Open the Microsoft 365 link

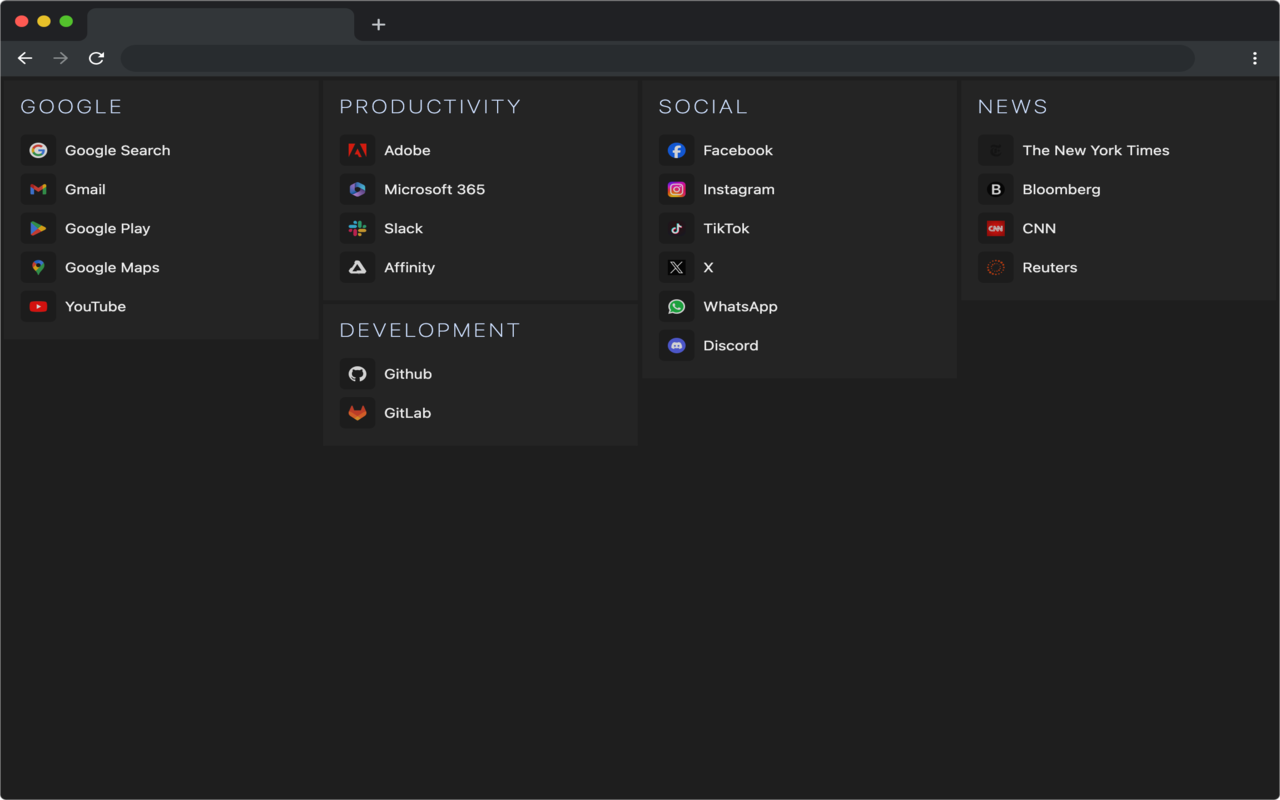tap(434, 190)
